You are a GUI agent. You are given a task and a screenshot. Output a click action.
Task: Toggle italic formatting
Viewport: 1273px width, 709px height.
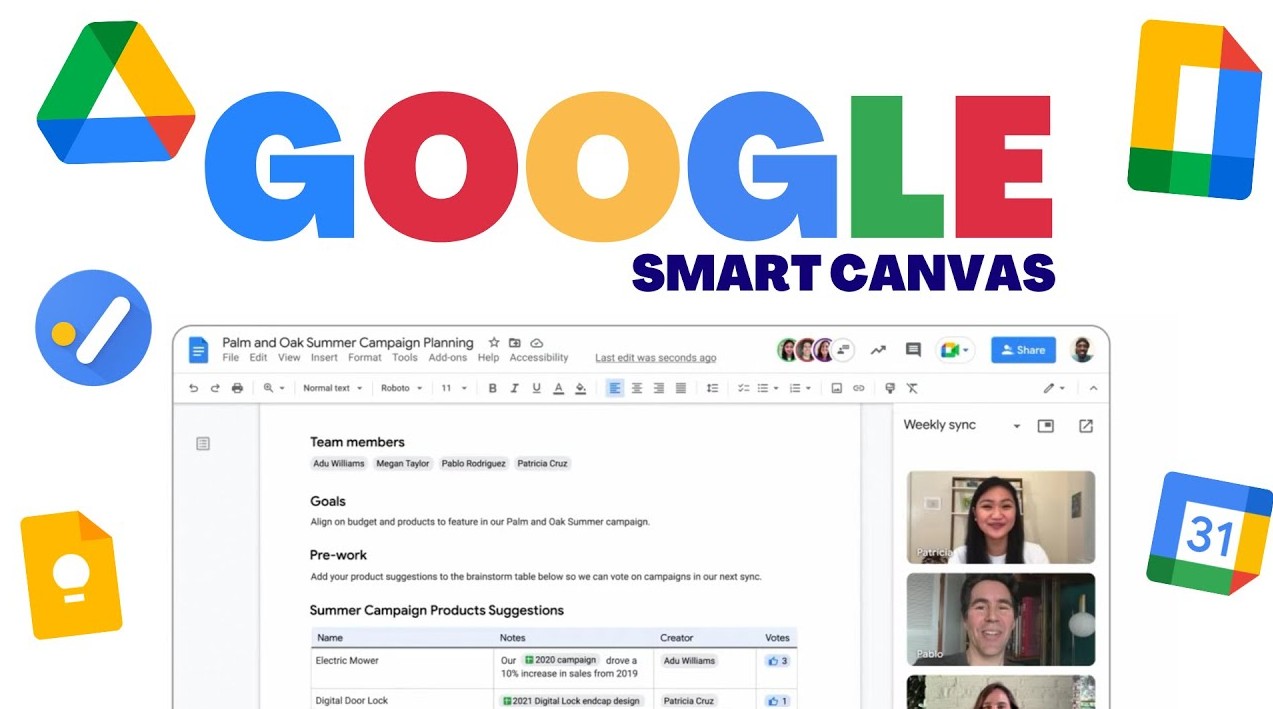(514, 388)
